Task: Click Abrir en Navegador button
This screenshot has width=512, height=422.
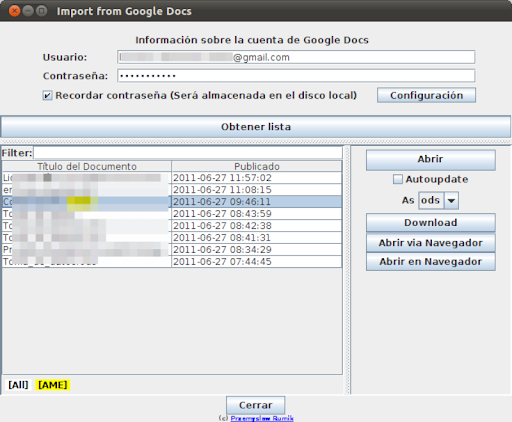Action: pyautogui.click(x=431, y=262)
